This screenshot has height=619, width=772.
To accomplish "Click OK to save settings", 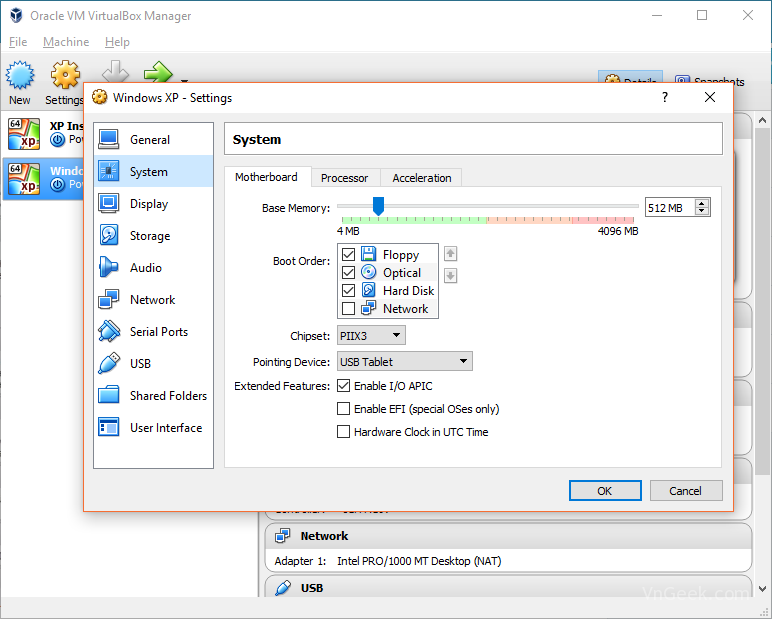I will [x=605, y=490].
